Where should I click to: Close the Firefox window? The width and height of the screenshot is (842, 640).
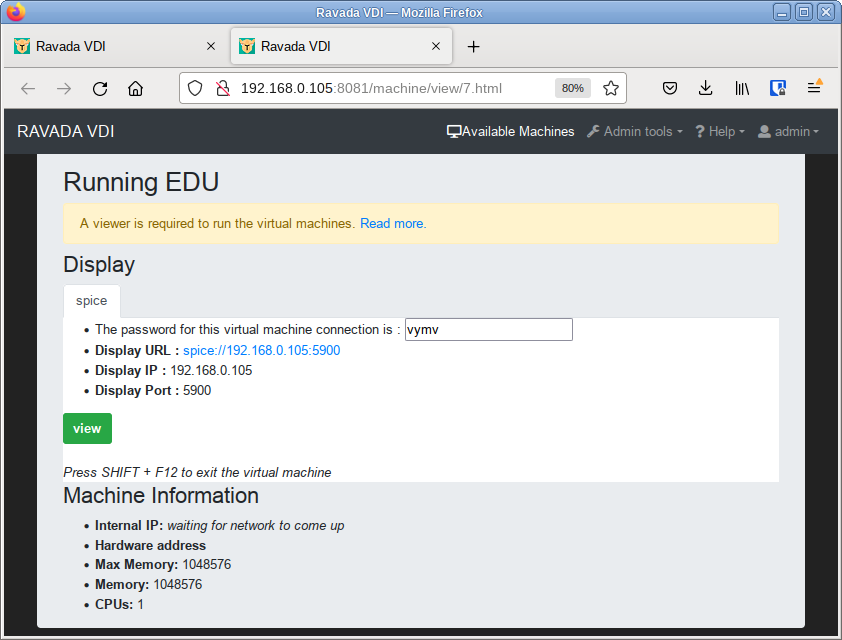[x=826, y=12]
